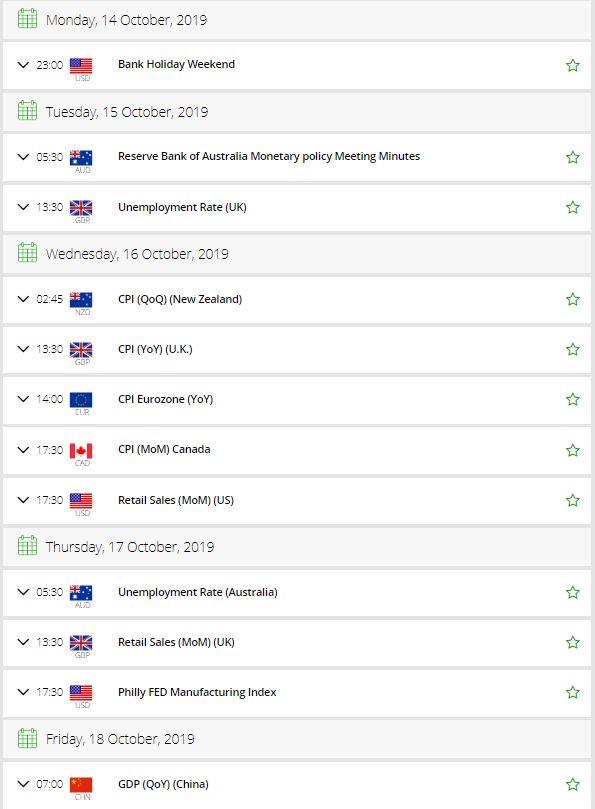This screenshot has width=595, height=809.
Task: Click the US flag beside Philly FED Index
Action: pyautogui.click(x=81, y=692)
